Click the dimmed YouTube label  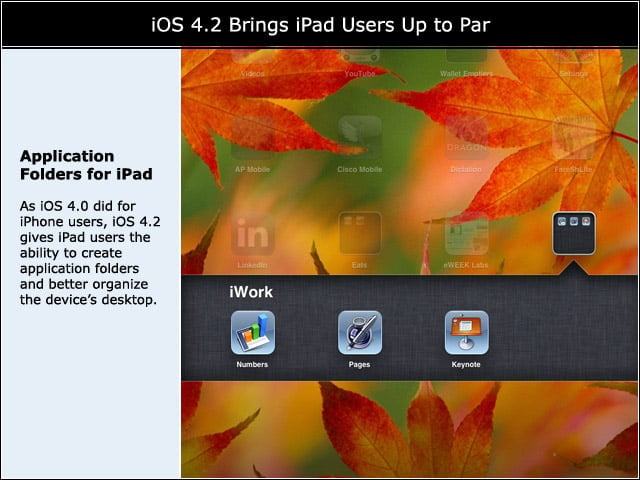coord(359,74)
